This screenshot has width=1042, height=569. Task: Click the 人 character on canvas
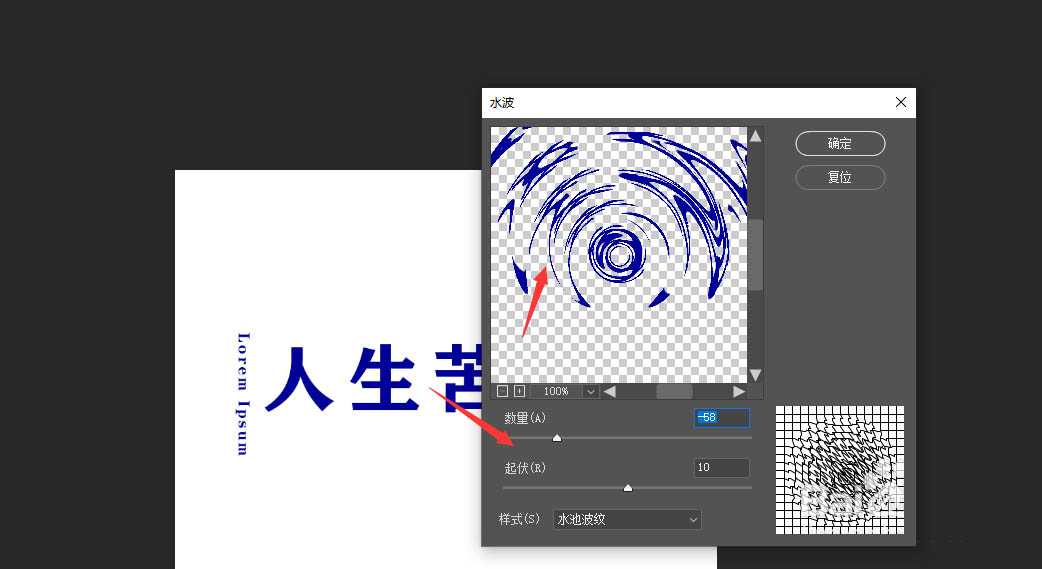point(298,378)
